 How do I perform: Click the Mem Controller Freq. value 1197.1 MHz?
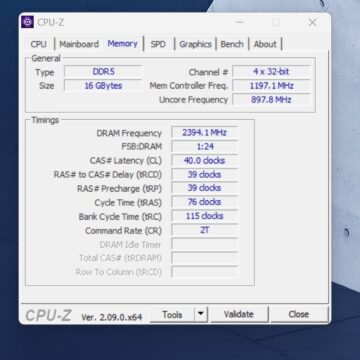(x=271, y=86)
